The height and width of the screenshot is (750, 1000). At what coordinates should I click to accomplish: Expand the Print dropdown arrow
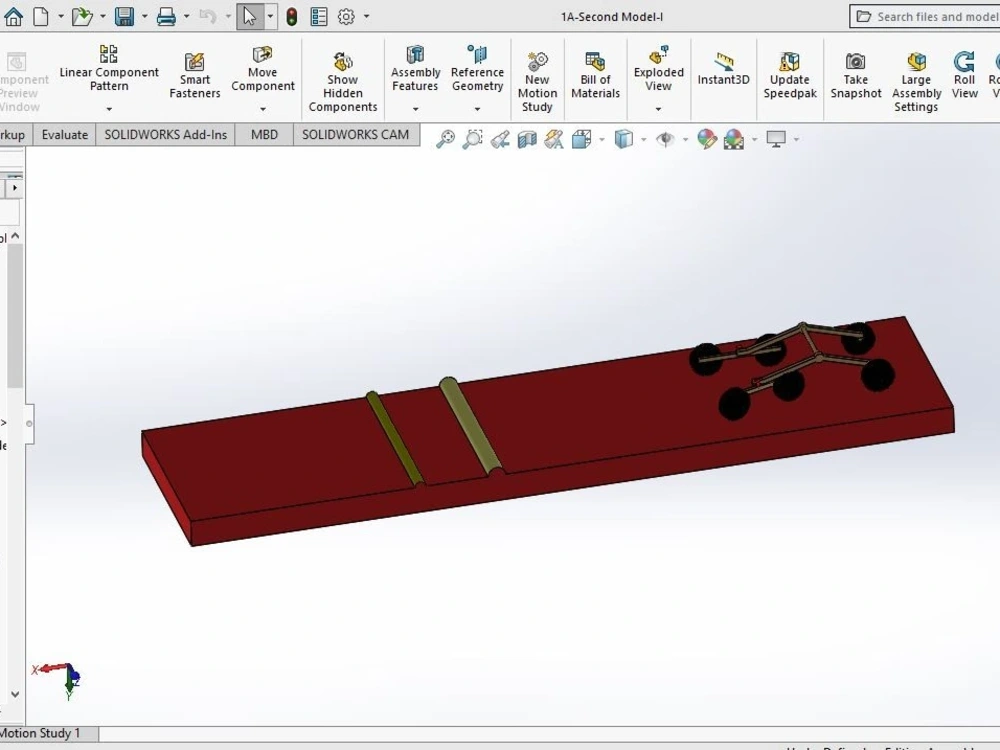(187, 17)
